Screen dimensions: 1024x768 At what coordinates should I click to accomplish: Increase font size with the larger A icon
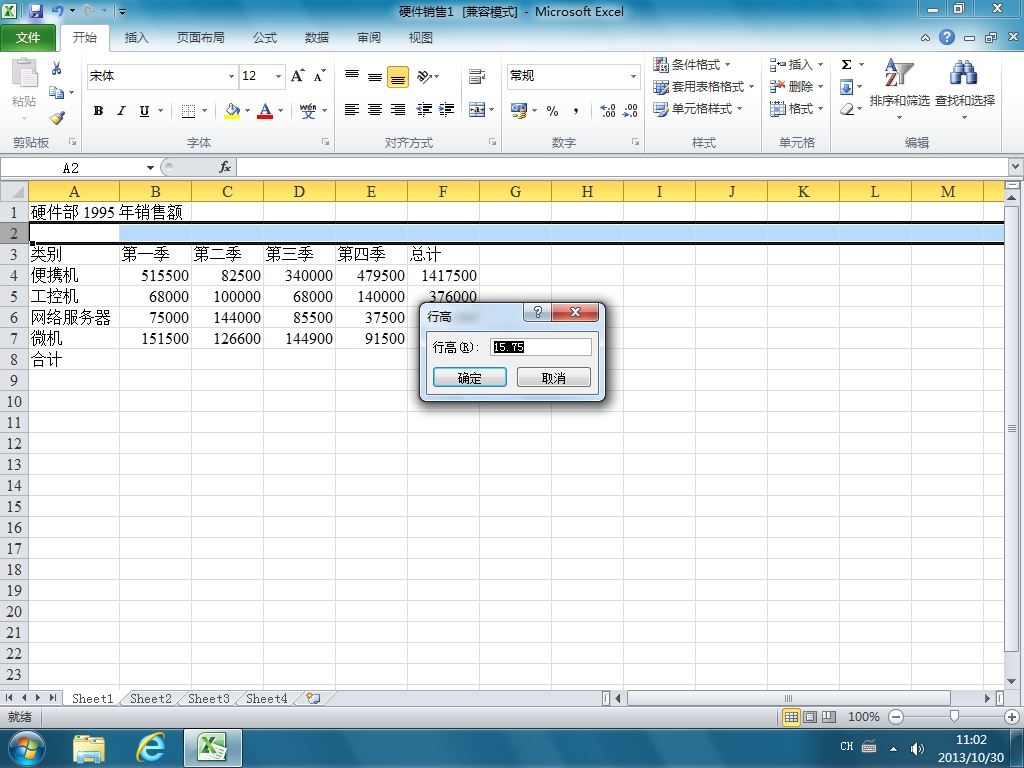click(298, 76)
